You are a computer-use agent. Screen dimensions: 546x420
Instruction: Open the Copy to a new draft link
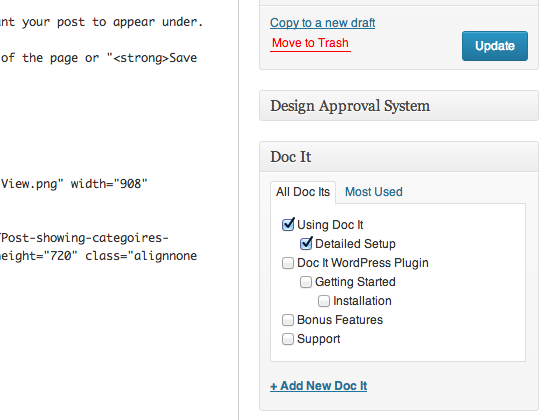click(x=322, y=23)
